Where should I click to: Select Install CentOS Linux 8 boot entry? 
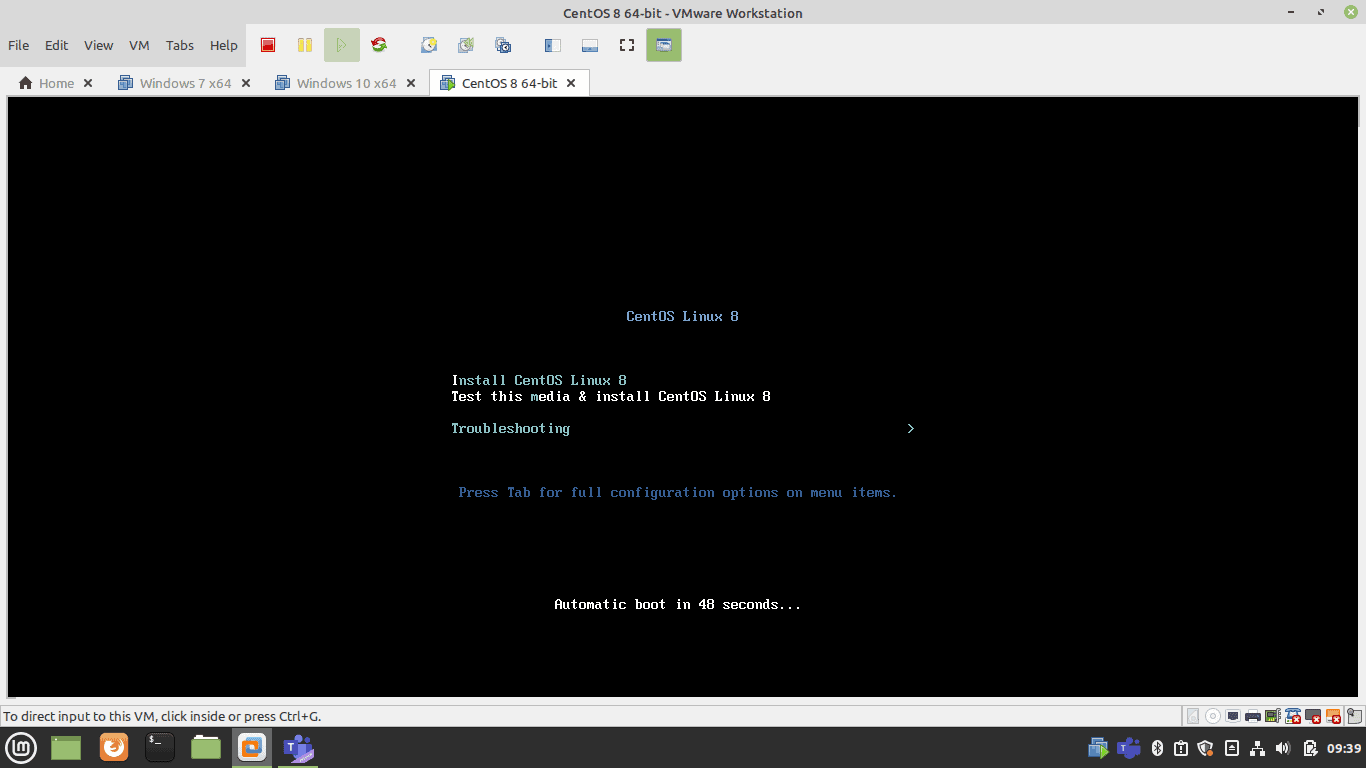(539, 380)
